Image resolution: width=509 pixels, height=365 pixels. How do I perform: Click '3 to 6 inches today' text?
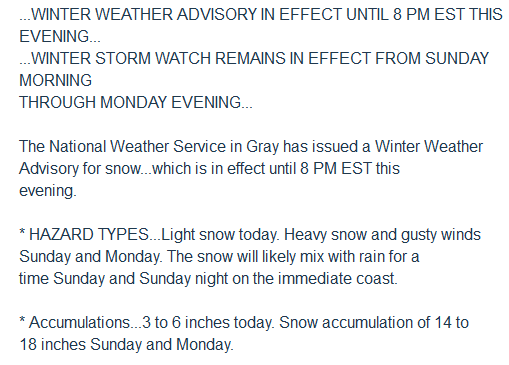pos(208,323)
